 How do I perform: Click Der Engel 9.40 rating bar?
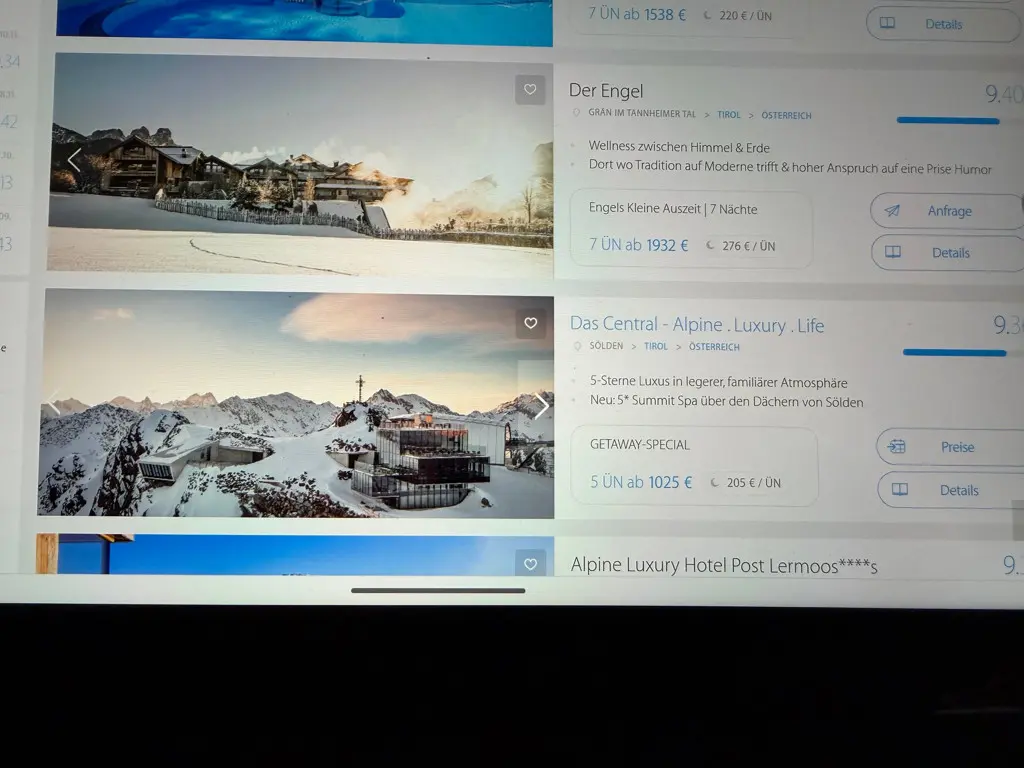(947, 120)
